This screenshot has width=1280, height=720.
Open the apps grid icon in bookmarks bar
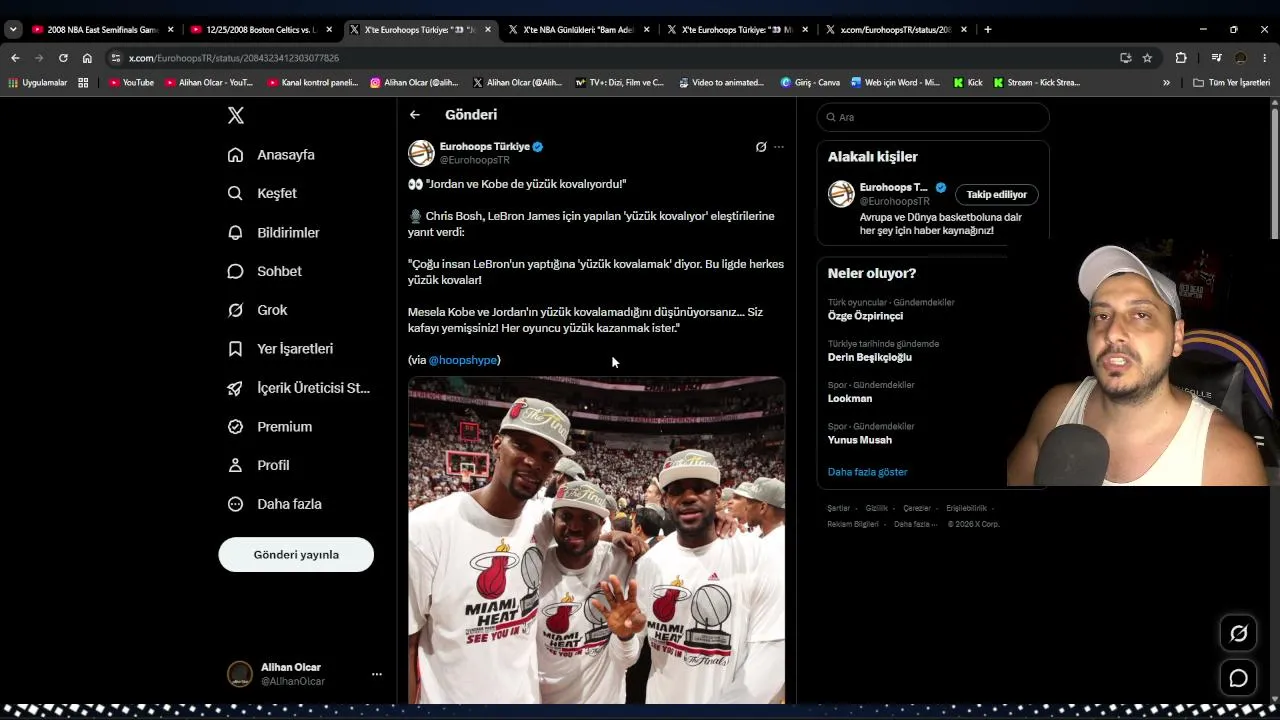pos(83,83)
